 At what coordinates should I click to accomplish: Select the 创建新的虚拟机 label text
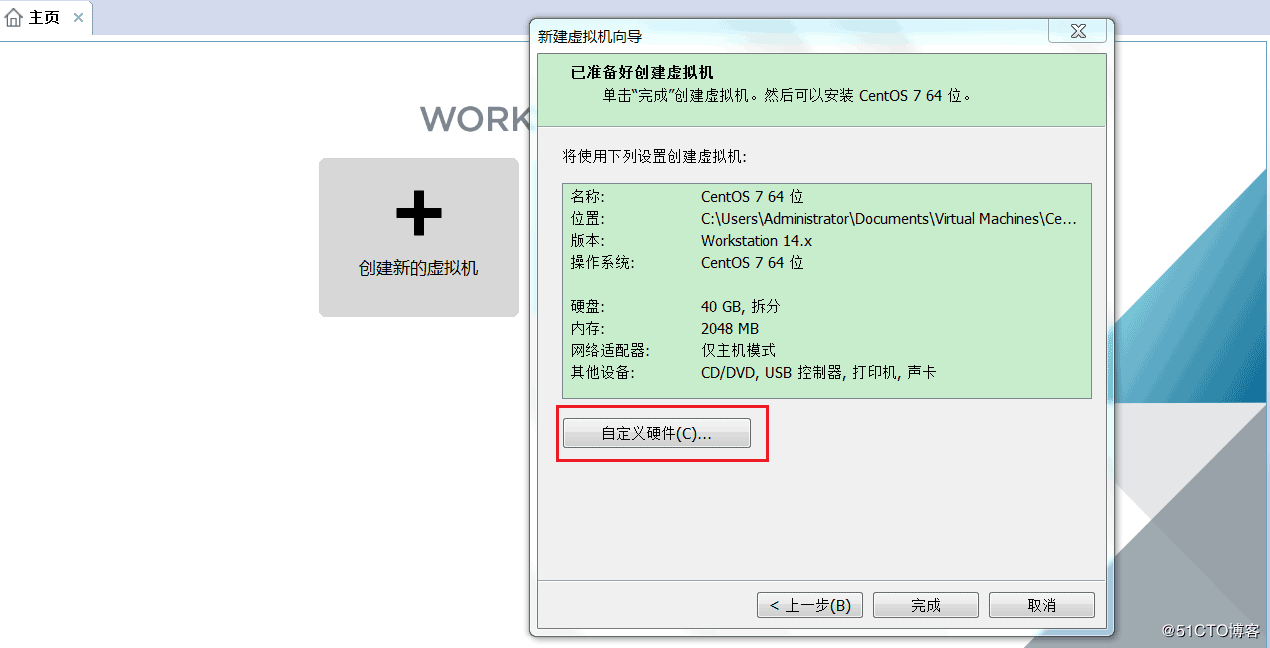[x=418, y=268]
